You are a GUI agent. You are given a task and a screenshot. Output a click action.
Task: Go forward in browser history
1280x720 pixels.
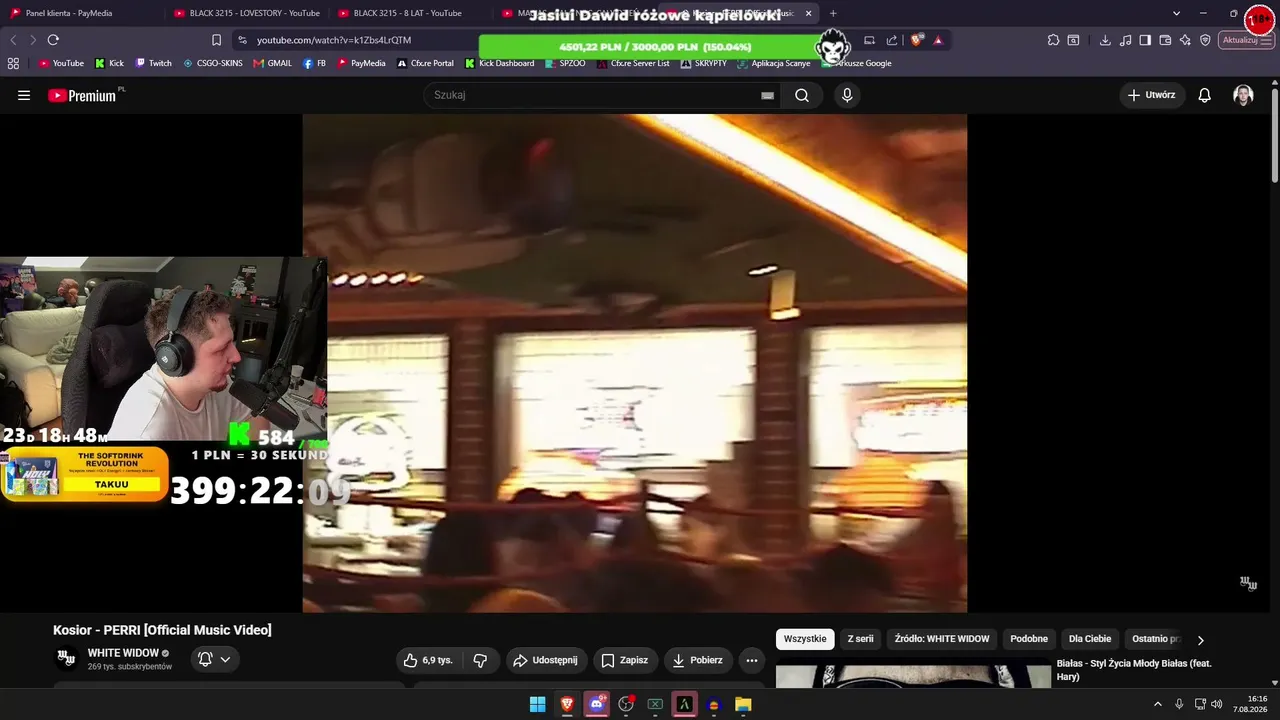[x=32, y=40]
